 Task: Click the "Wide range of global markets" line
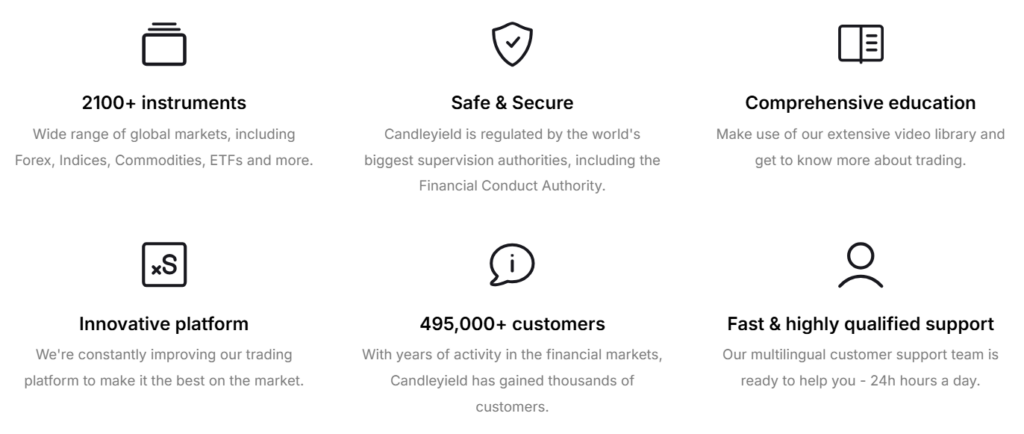(x=164, y=134)
